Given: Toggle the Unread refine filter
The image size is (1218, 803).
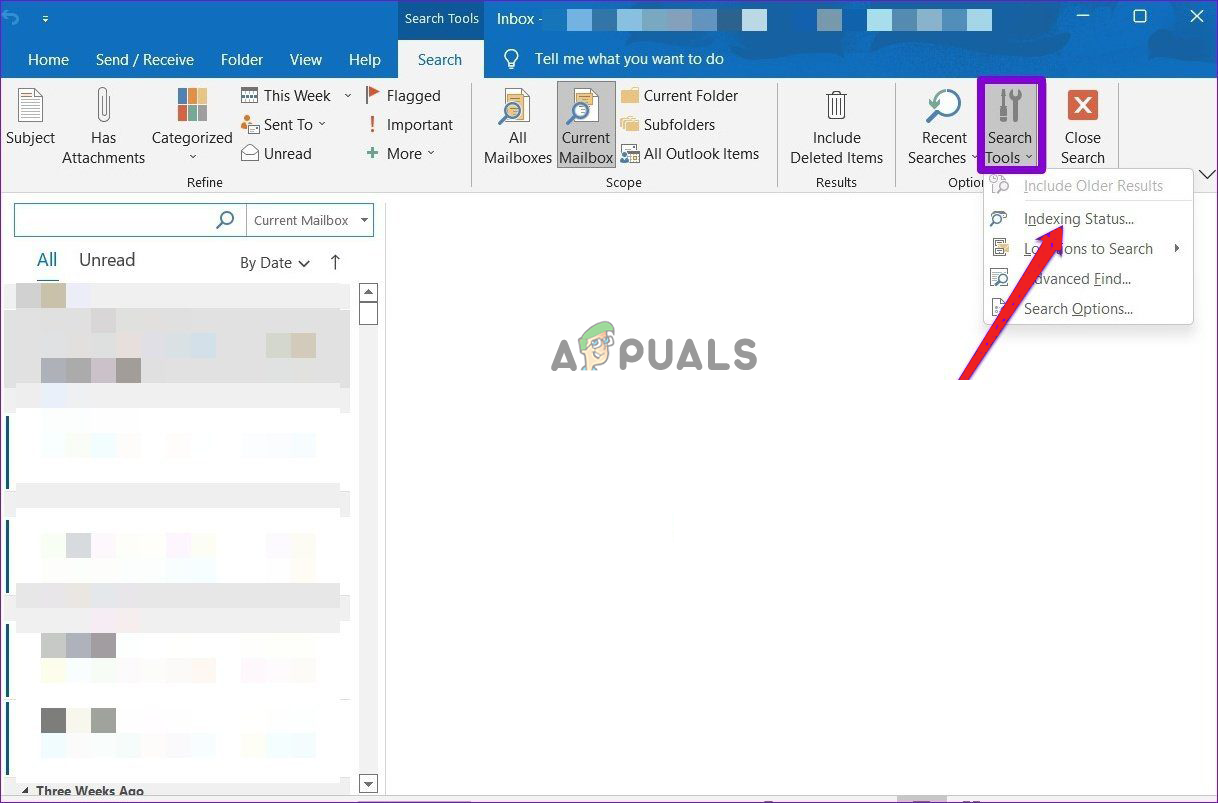Looking at the screenshot, I should pos(276,154).
